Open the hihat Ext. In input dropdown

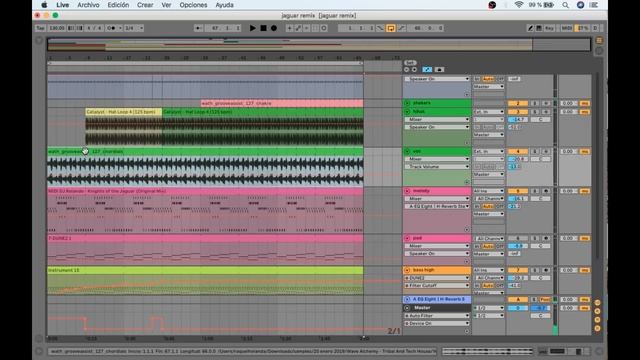(489, 111)
